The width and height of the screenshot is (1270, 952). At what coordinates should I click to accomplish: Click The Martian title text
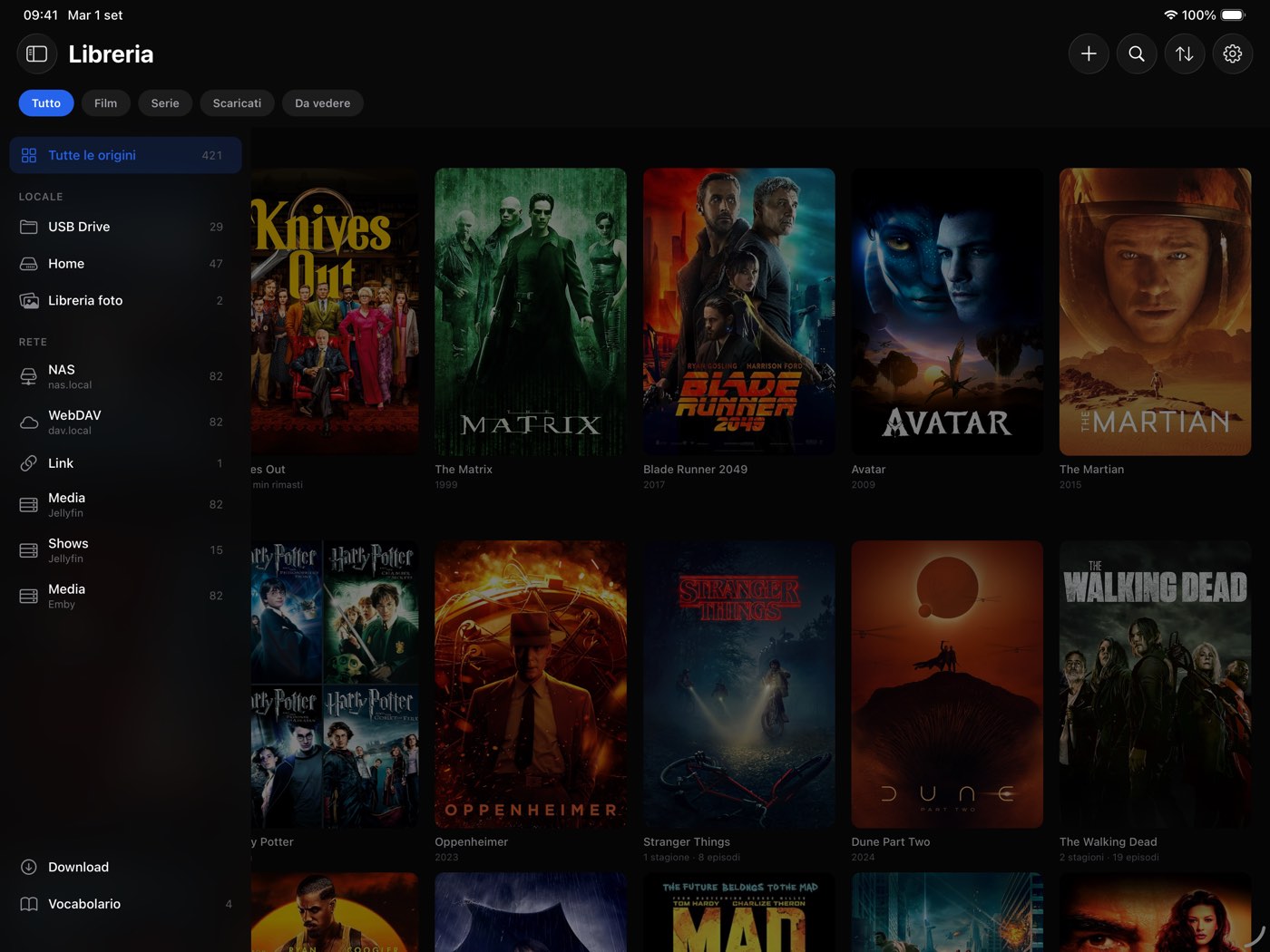(x=1092, y=470)
